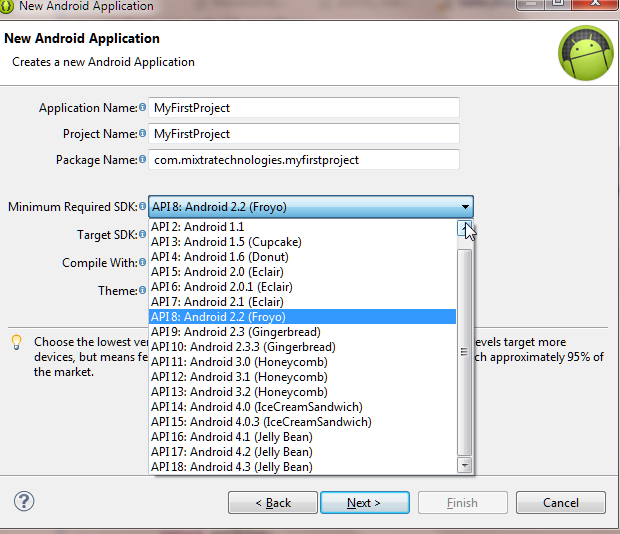Click the Application Name text field
620x534 pixels.
pyautogui.click(x=304, y=108)
